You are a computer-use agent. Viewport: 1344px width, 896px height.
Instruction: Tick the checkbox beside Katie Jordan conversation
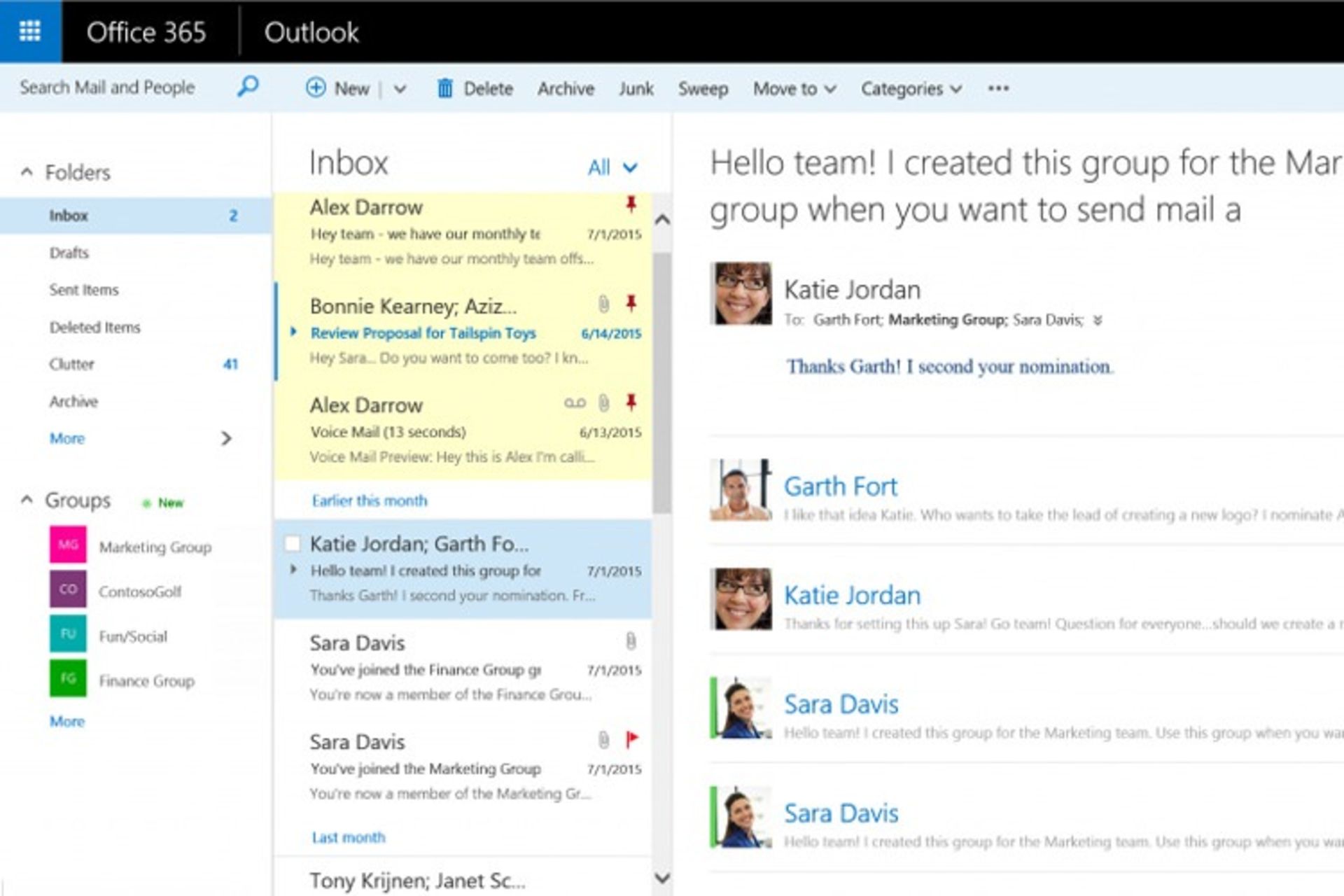click(293, 543)
